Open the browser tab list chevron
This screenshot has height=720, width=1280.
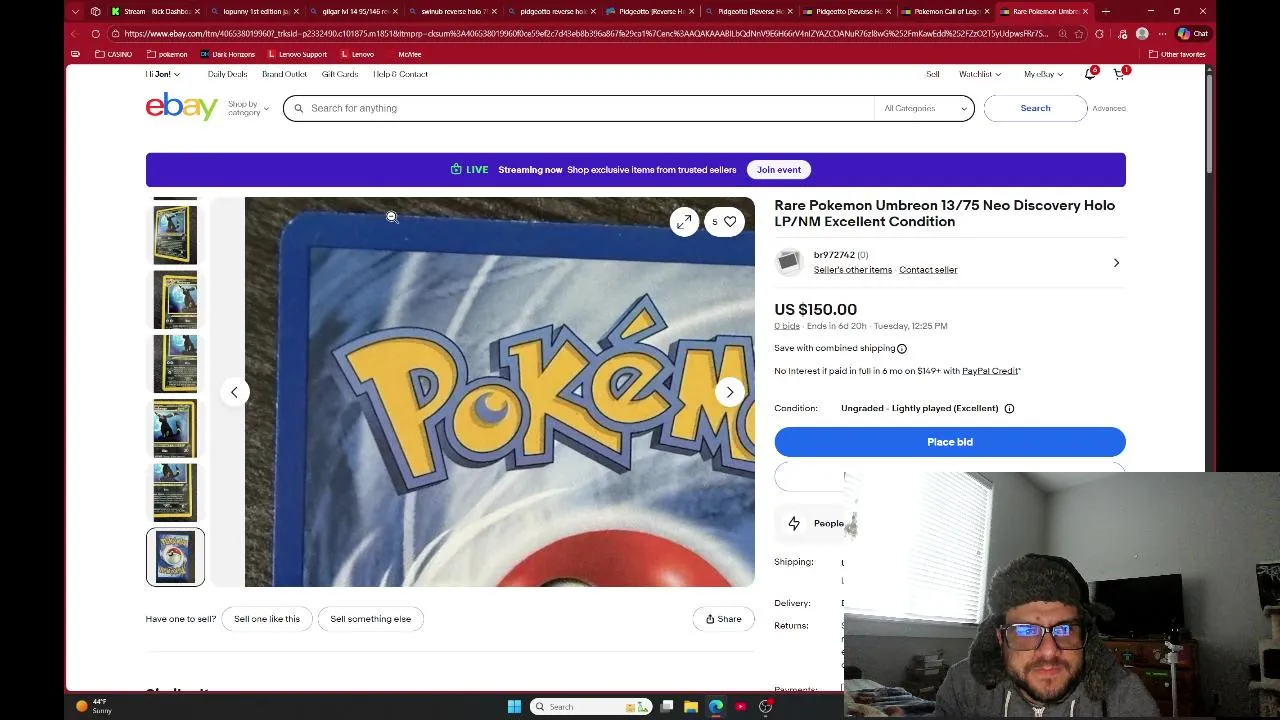[76, 11]
